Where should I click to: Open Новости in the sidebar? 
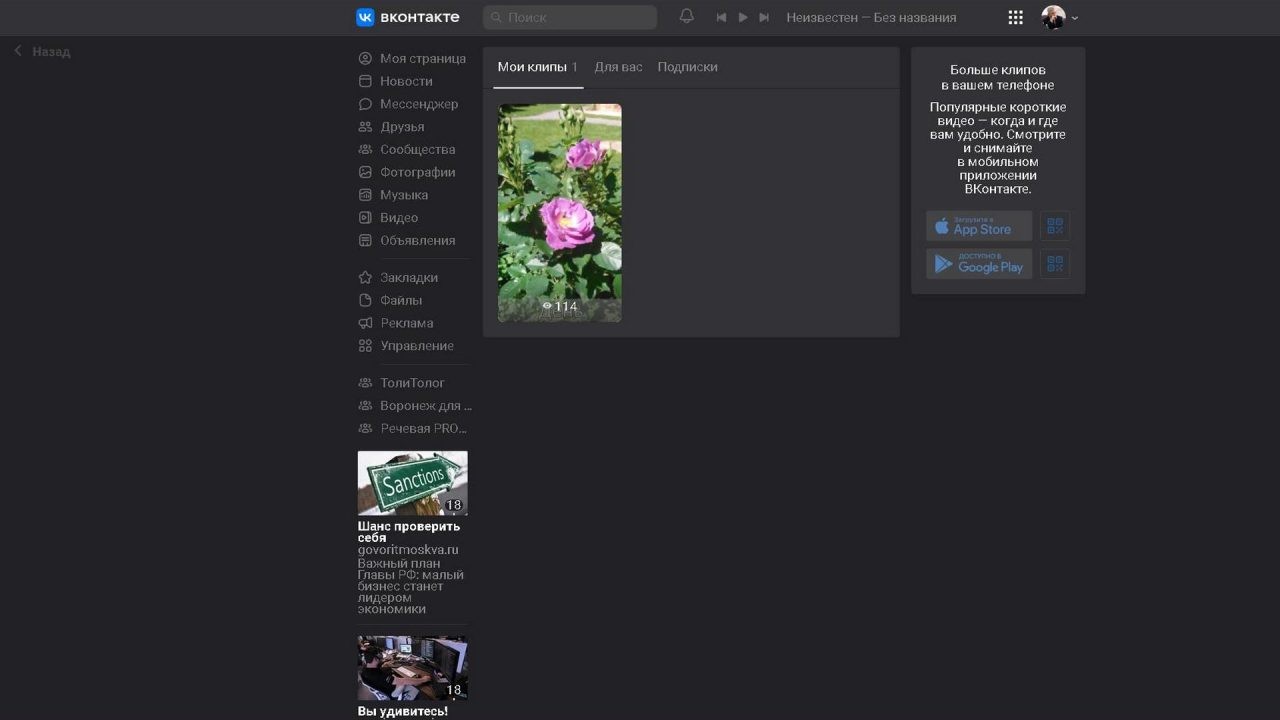pos(395,81)
